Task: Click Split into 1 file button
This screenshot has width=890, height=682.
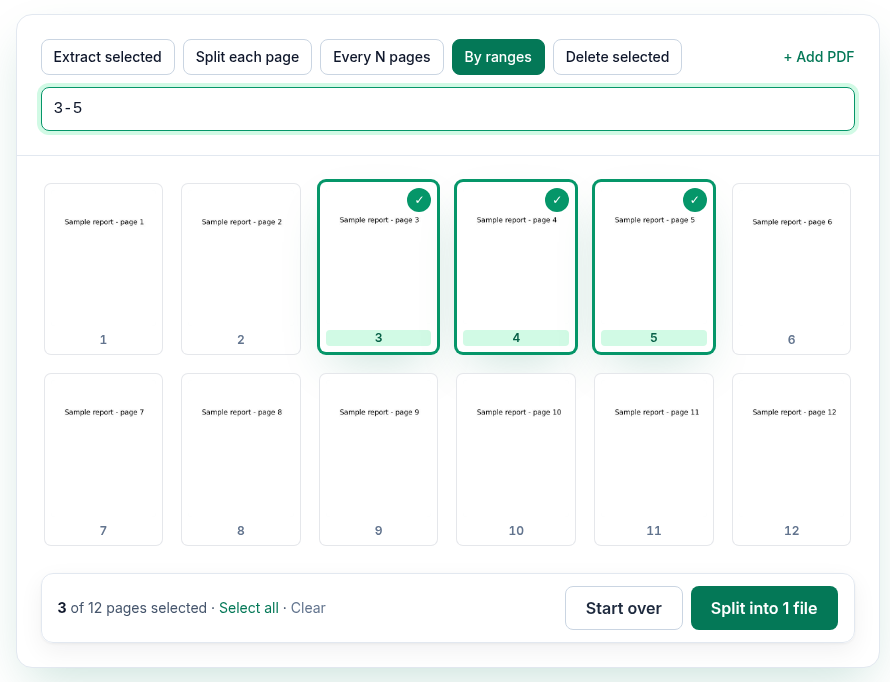Action: 764,608
